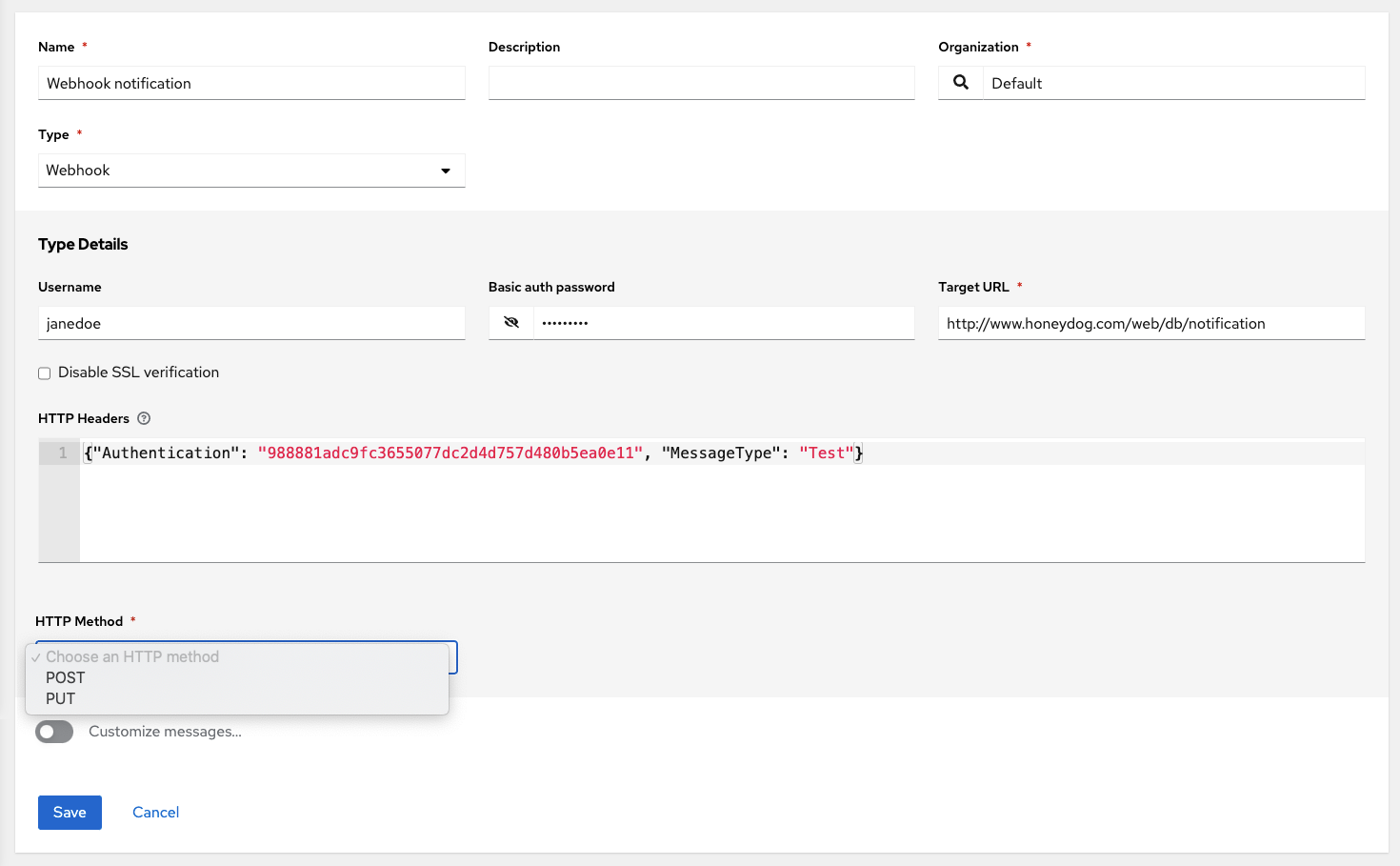Select the Username field showing janedoe
The image size is (1400, 866).
[x=251, y=323]
